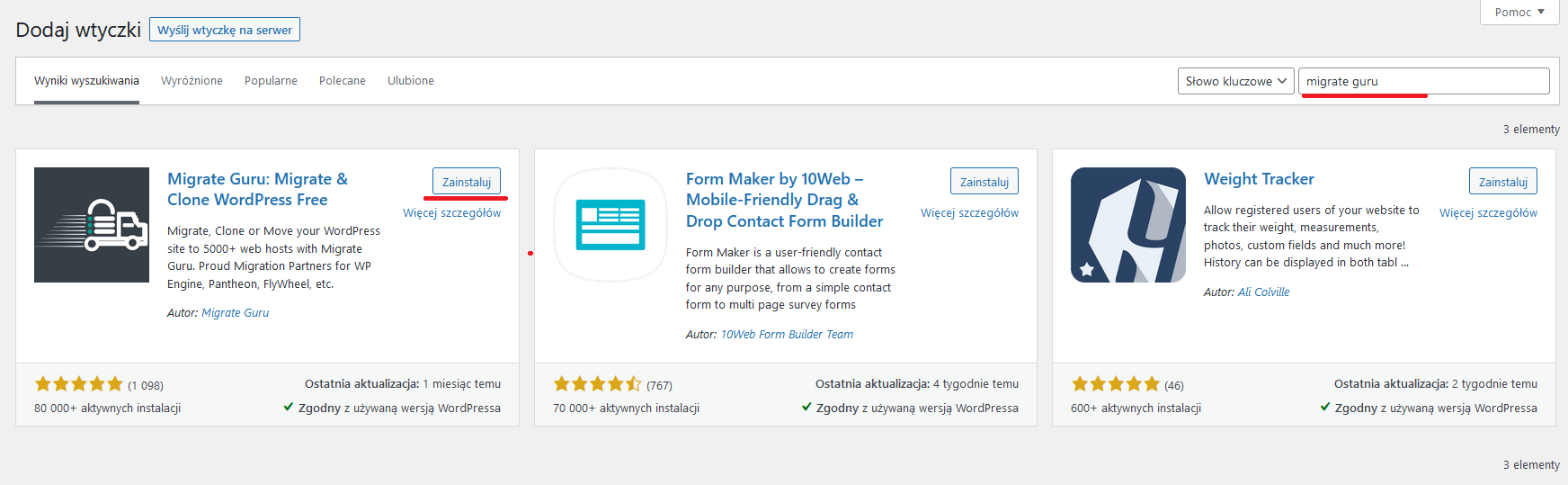Open the Migrate Guru: Migrate & Clone title link
Screen dimensions: 1568x485
pos(257,189)
